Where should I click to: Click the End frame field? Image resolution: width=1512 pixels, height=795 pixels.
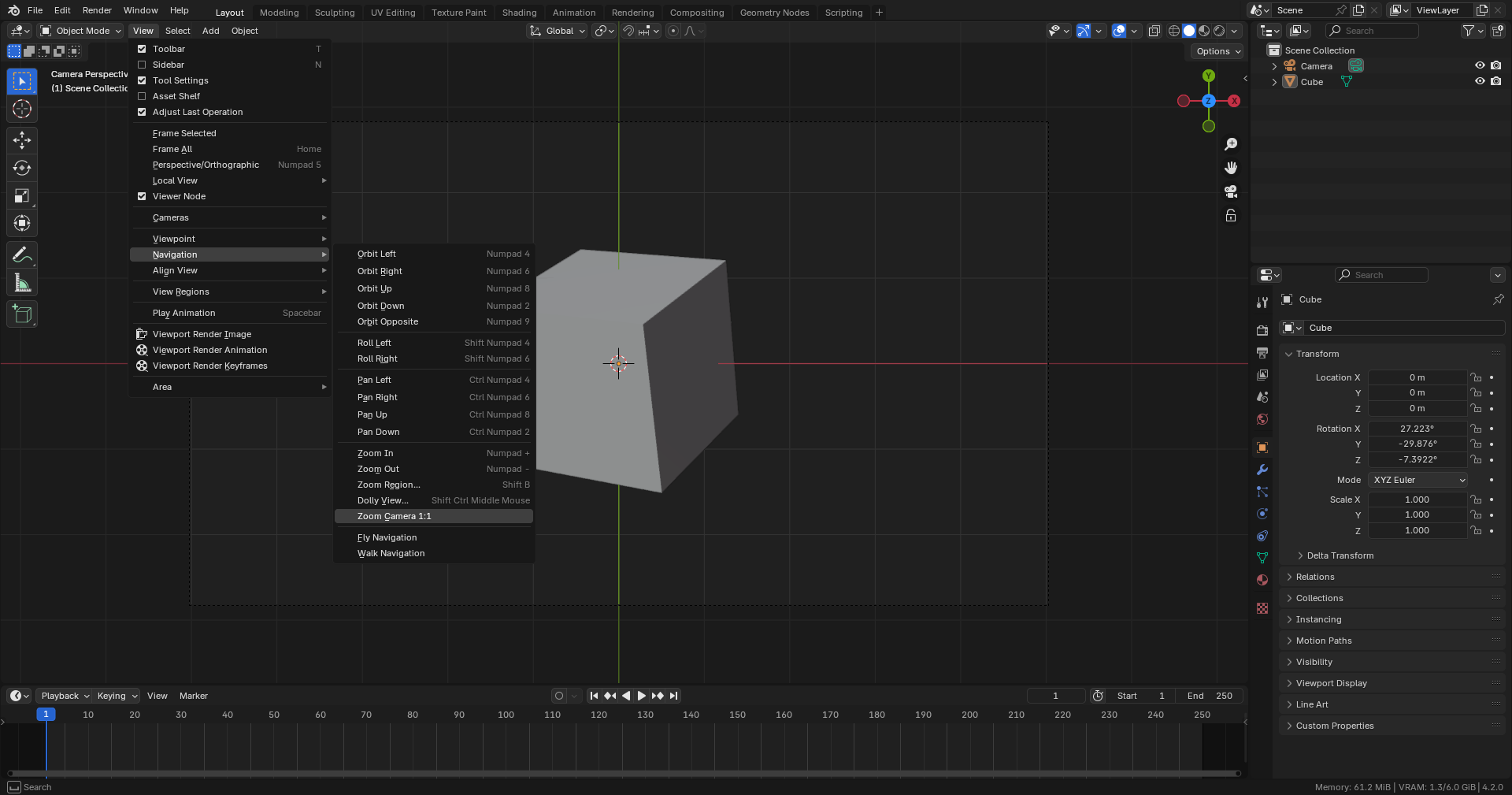[1210, 696]
